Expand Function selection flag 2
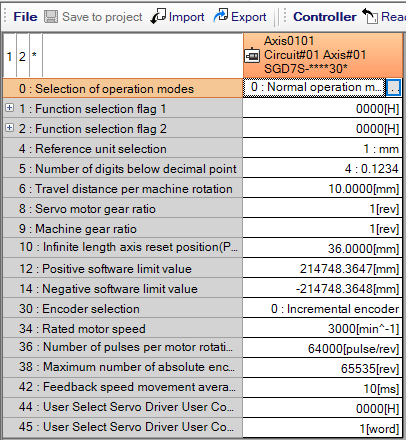Viewport: 406px width, 440px height. pos(10,128)
